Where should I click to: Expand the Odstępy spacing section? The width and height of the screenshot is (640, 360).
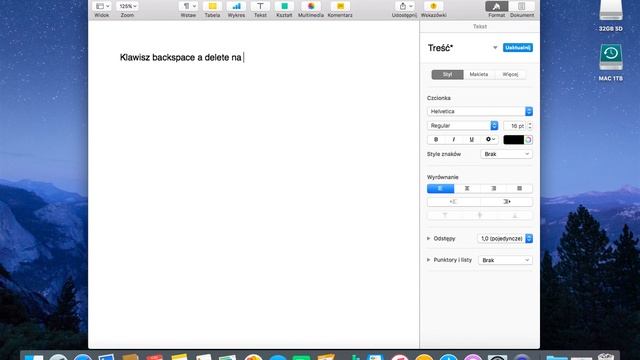[x=429, y=238]
